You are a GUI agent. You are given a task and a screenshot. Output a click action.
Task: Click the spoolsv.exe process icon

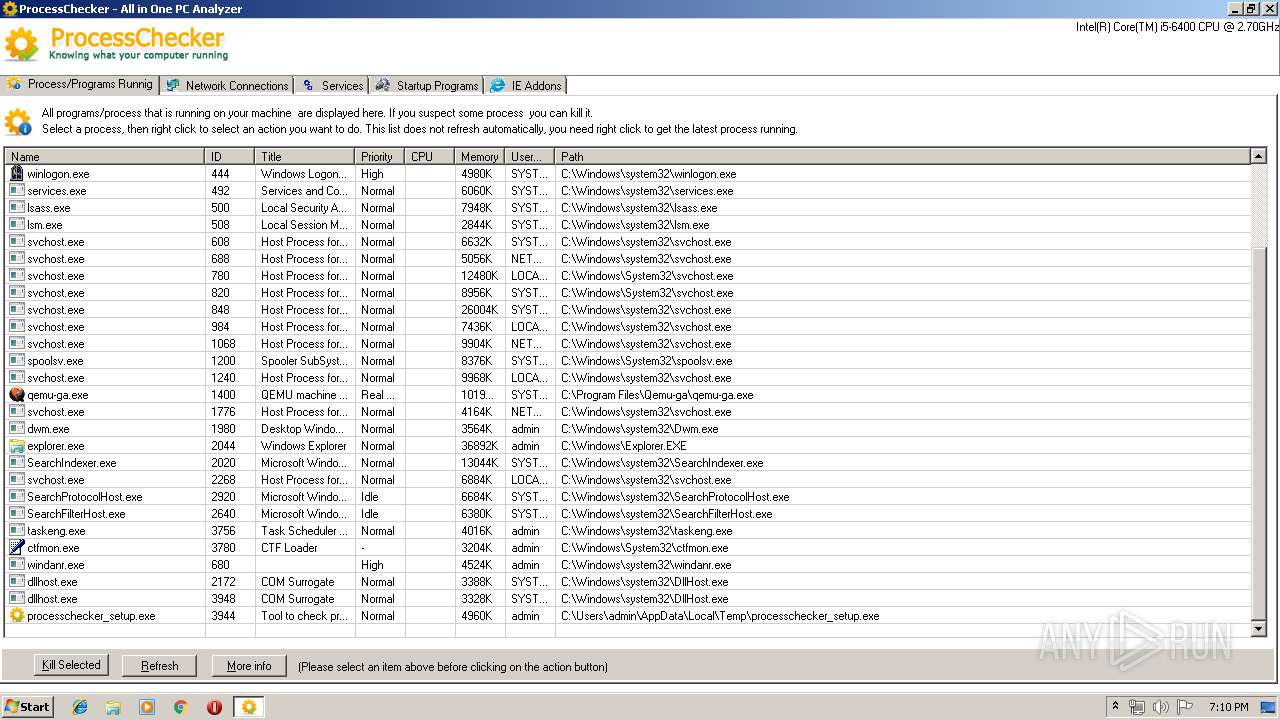[x=16, y=361]
